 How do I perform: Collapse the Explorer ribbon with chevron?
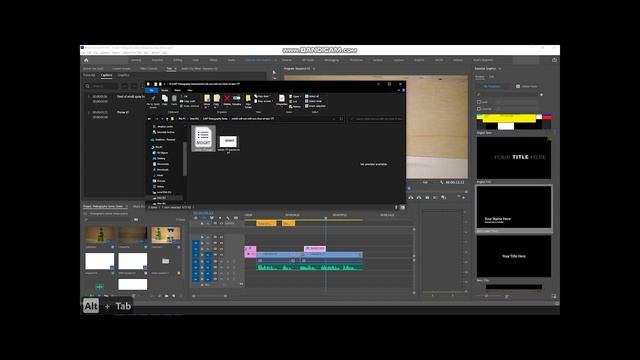[x=398, y=90]
